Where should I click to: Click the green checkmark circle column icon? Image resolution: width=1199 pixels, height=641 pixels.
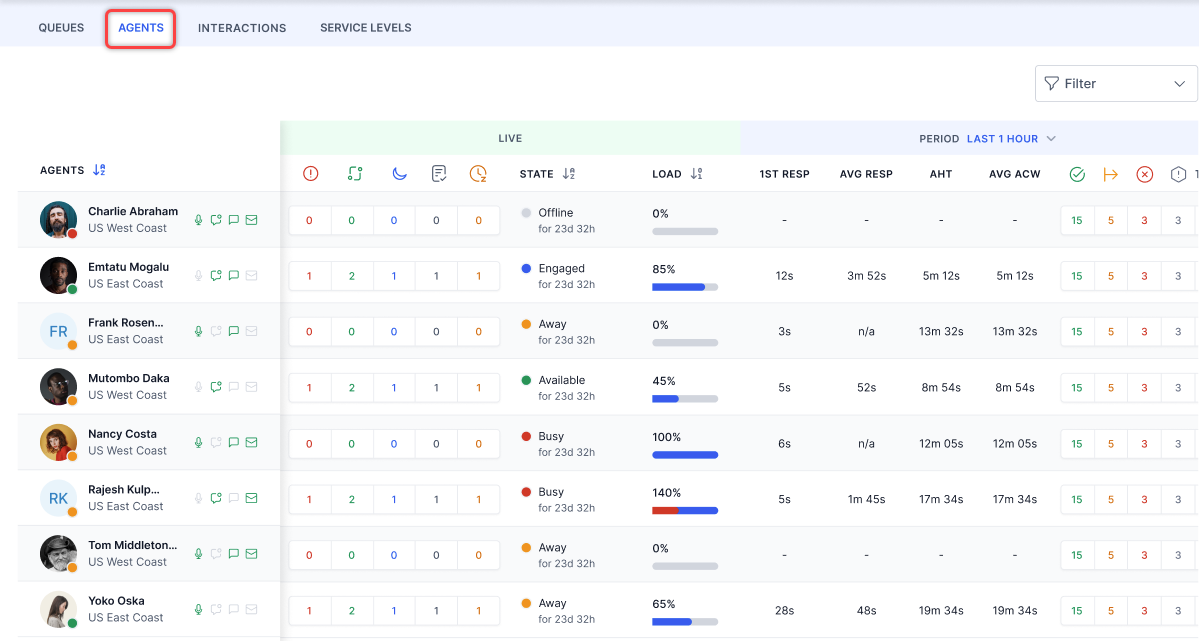coord(1077,174)
